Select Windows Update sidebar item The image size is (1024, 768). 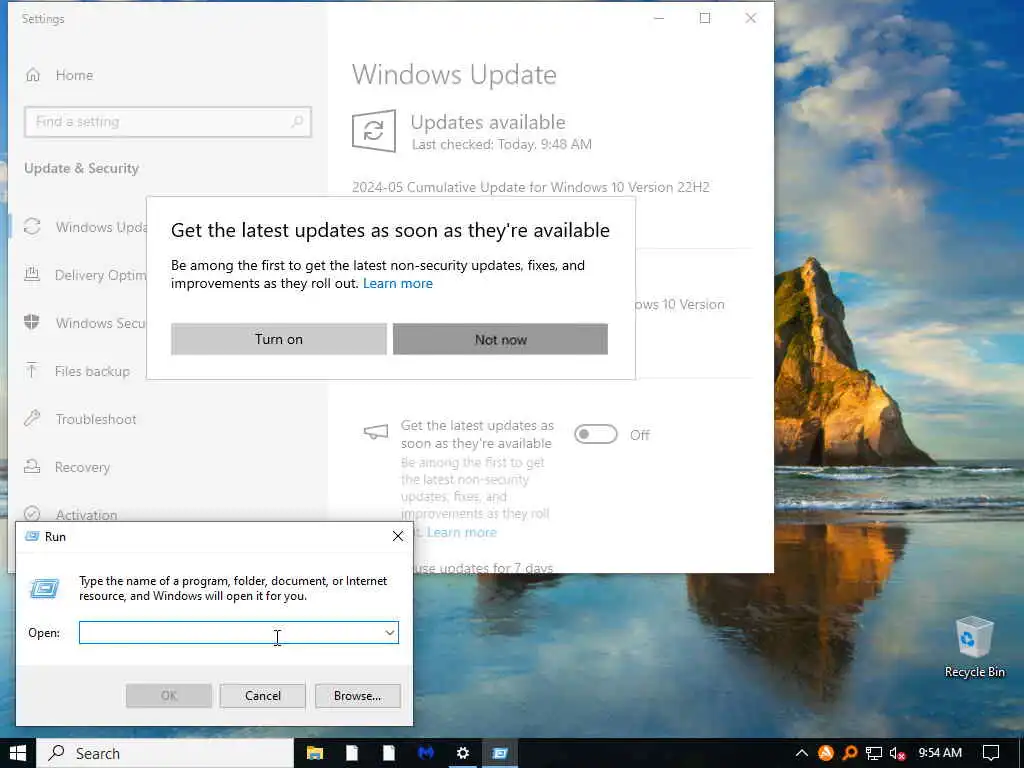(x=101, y=227)
